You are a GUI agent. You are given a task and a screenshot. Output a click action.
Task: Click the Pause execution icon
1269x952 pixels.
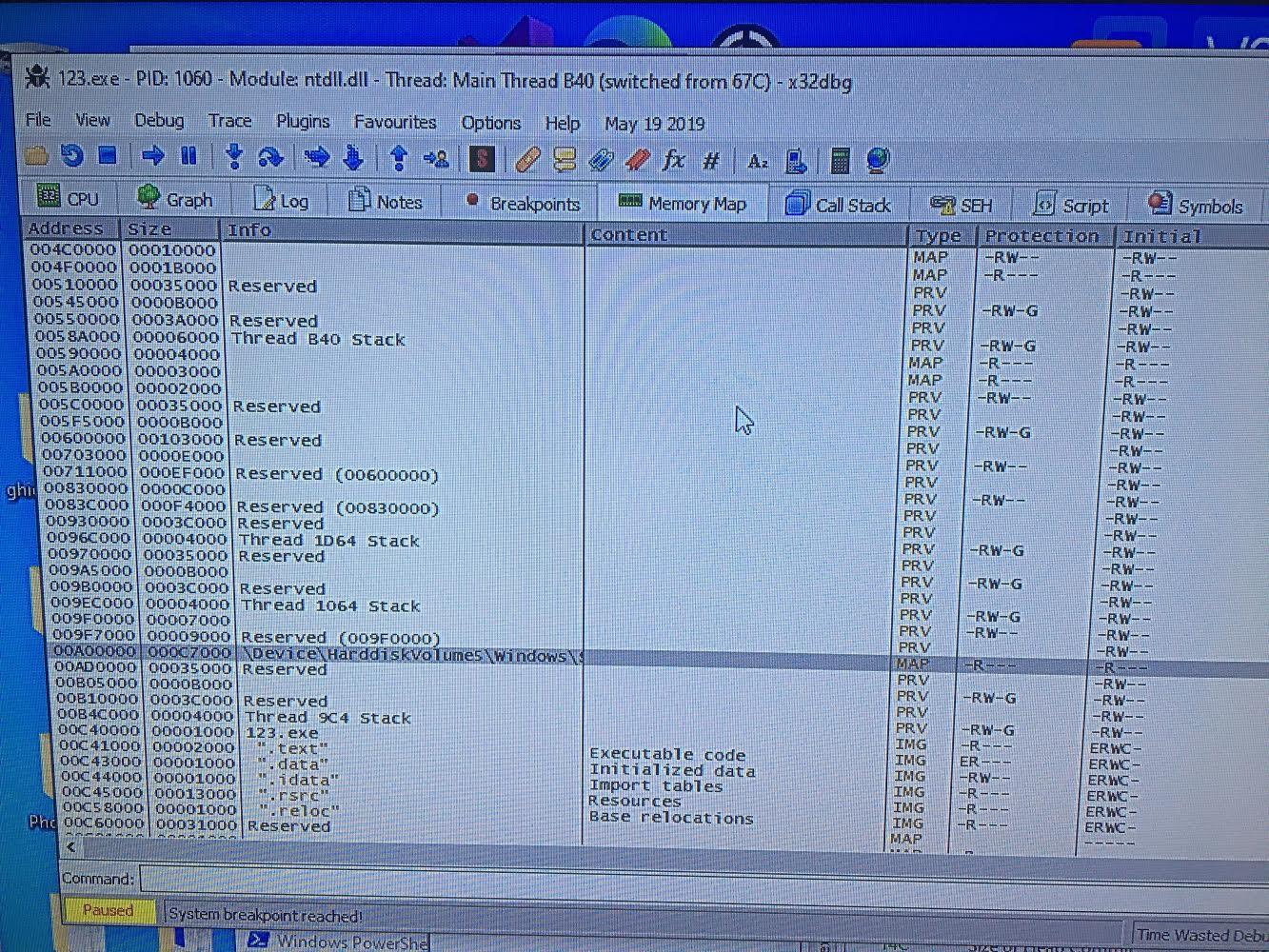188,156
